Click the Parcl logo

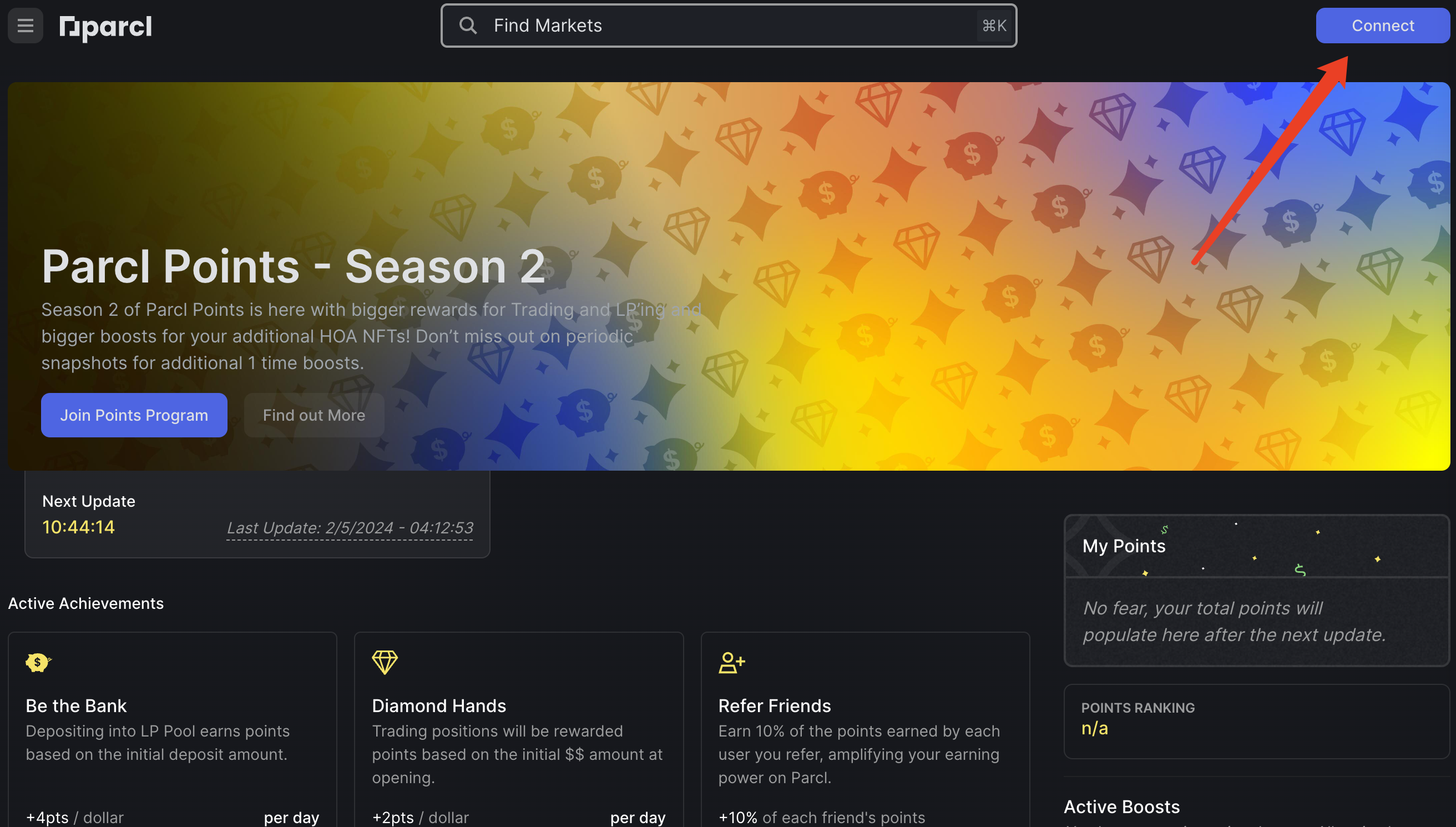105,27
